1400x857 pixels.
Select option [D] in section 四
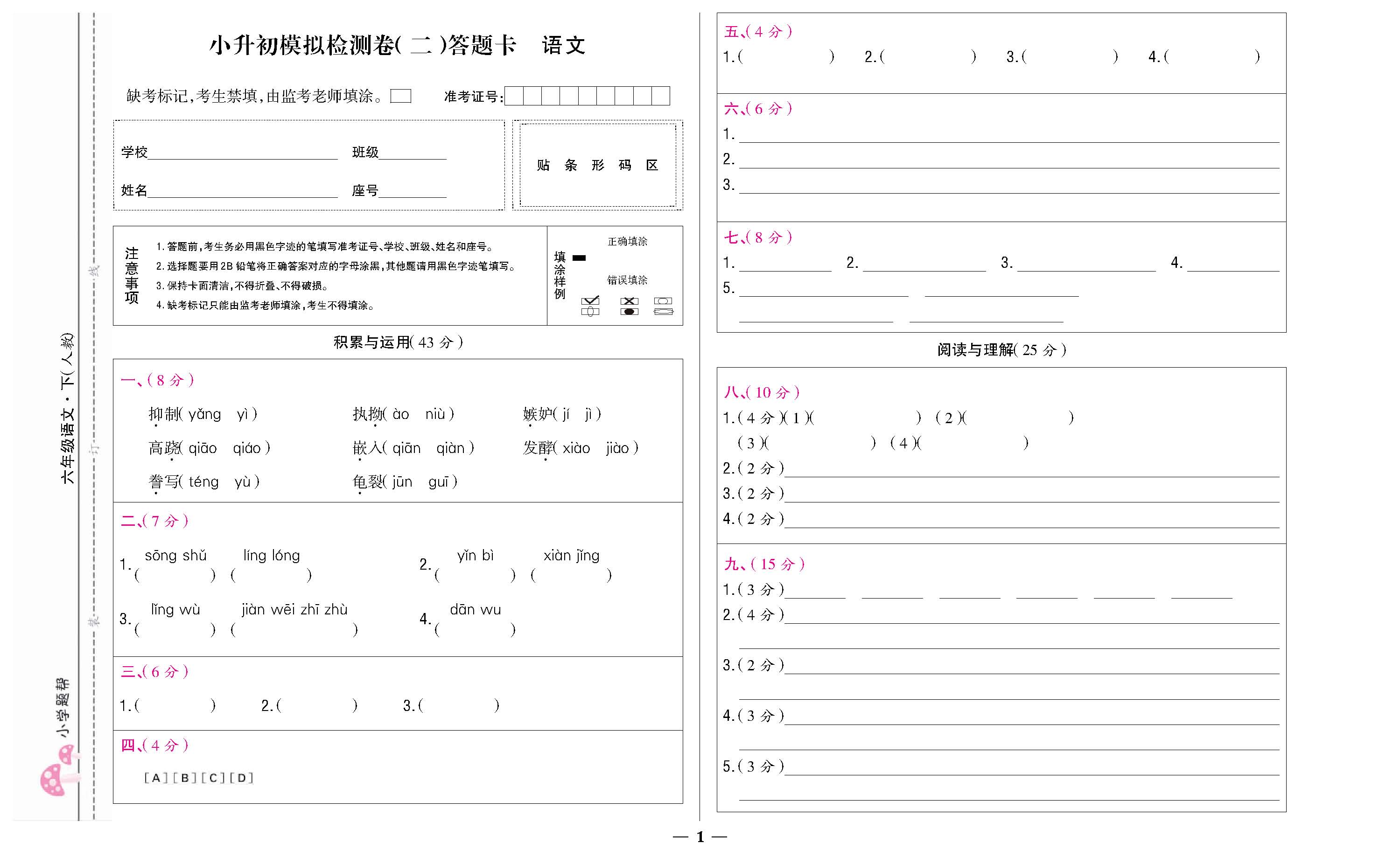click(x=241, y=778)
